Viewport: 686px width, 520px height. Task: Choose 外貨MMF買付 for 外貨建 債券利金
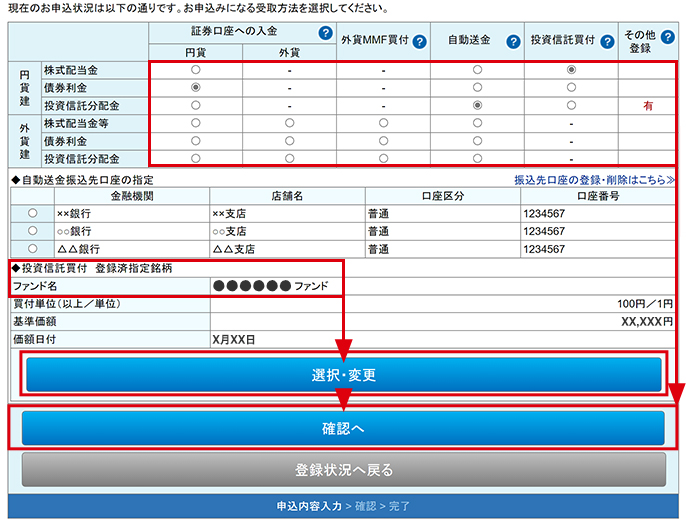383,141
